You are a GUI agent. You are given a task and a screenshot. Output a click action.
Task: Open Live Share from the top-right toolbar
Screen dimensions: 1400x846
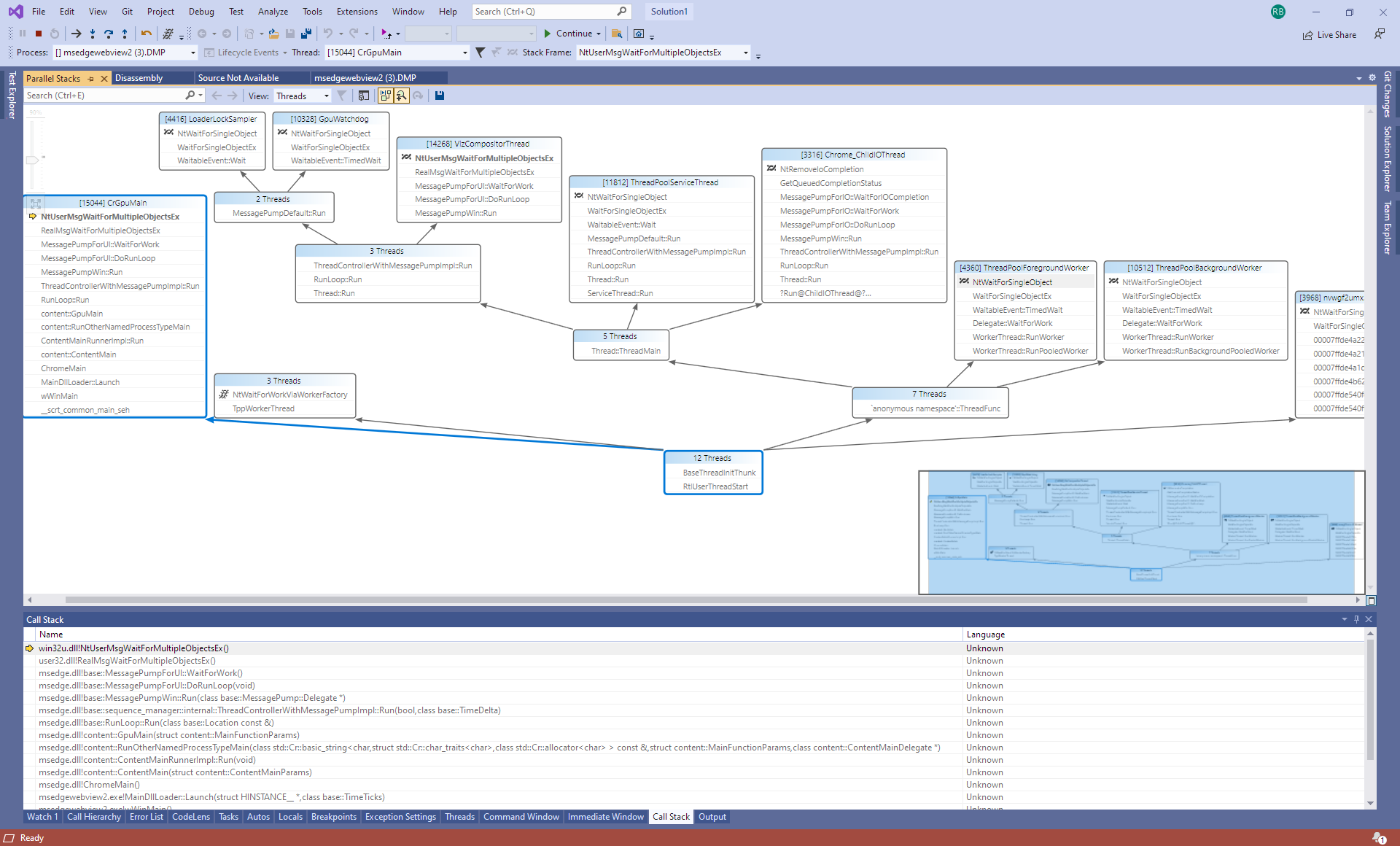point(1330,34)
